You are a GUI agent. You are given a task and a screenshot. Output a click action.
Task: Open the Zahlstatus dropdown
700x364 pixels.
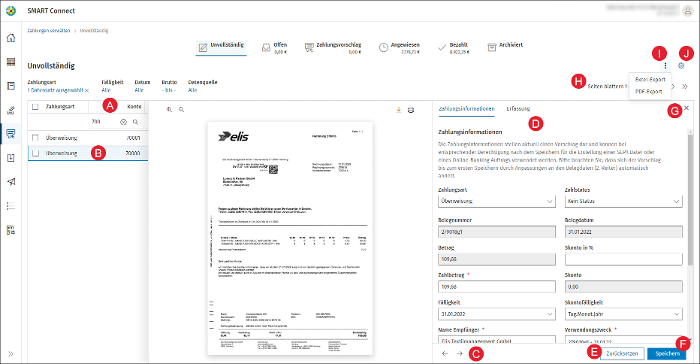point(624,201)
